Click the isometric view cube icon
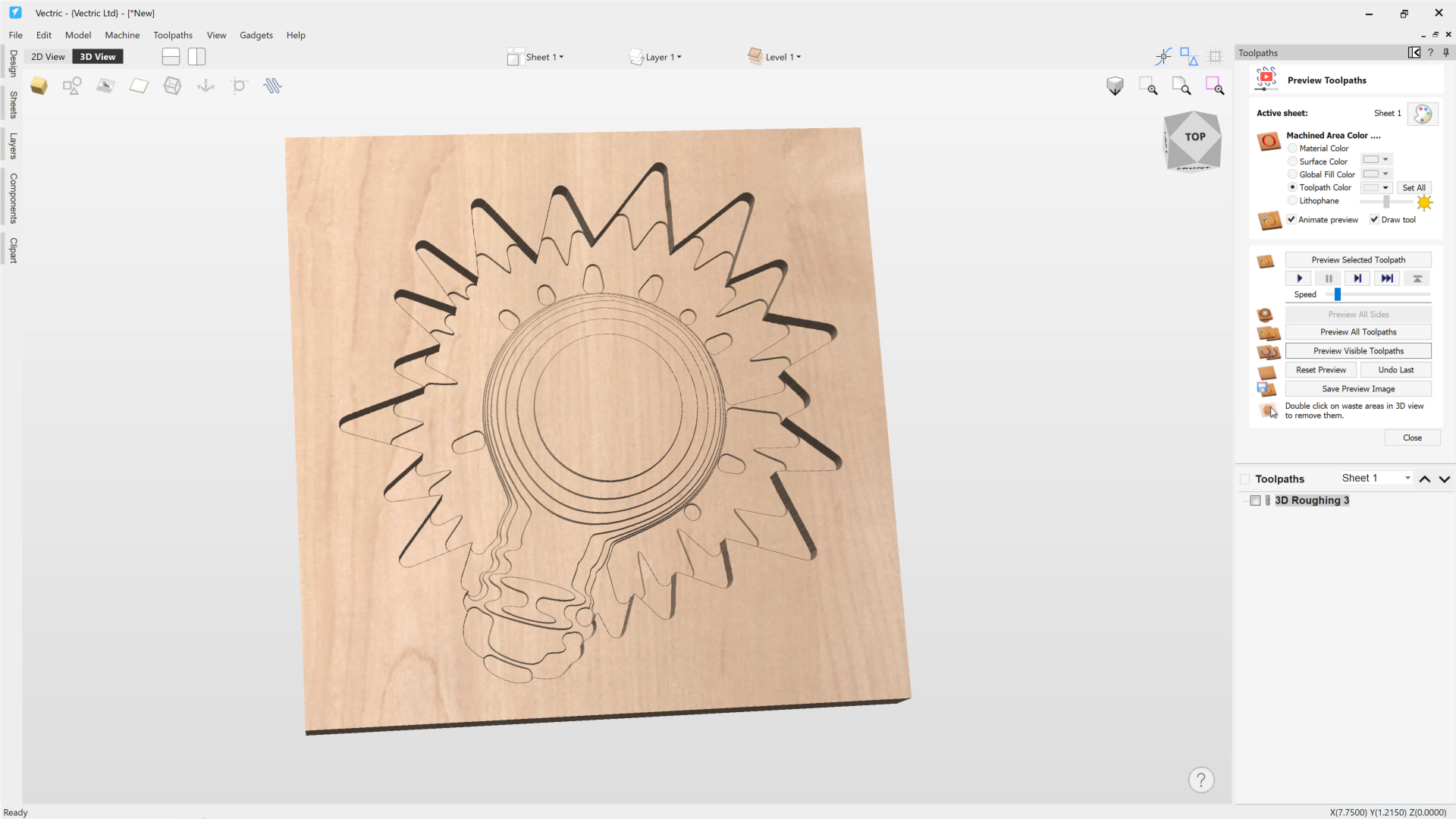 pyautogui.click(x=1115, y=86)
